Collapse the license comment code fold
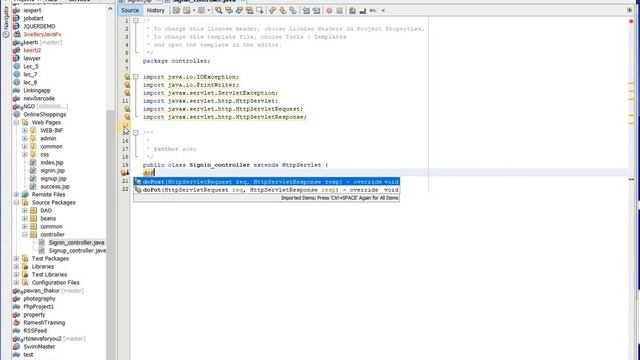The image size is (640, 360). (x=136, y=20)
